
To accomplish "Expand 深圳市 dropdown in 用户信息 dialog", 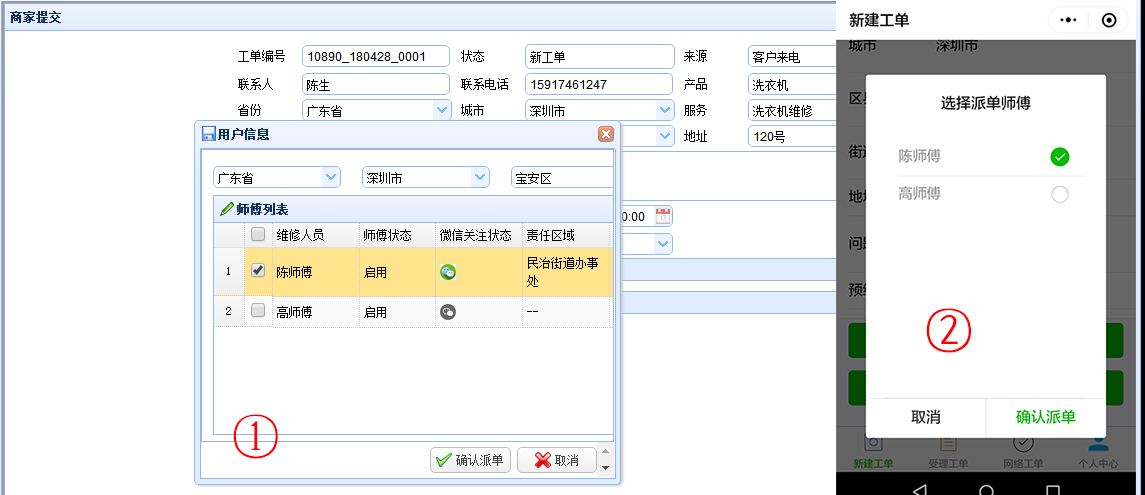I will coord(480,178).
